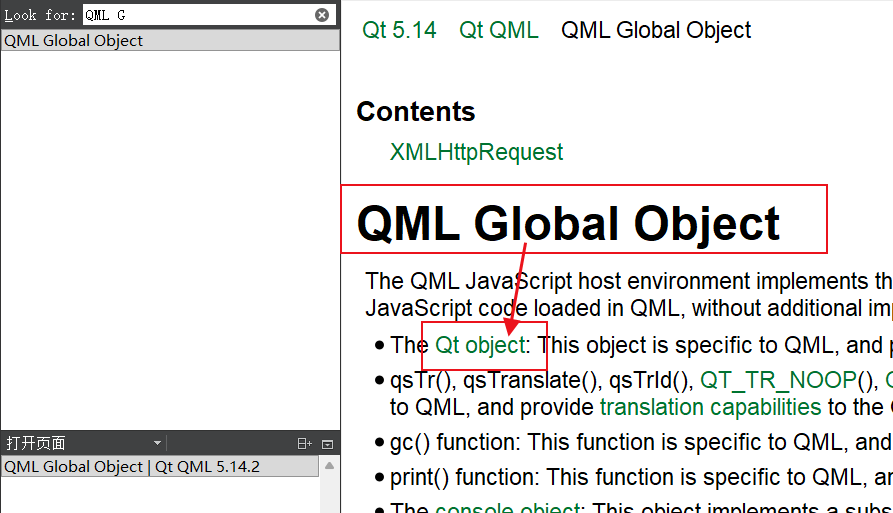Image resolution: width=893 pixels, height=513 pixels.
Task: Jump to XMLHttpRequest in Contents
Action: coord(476,152)
